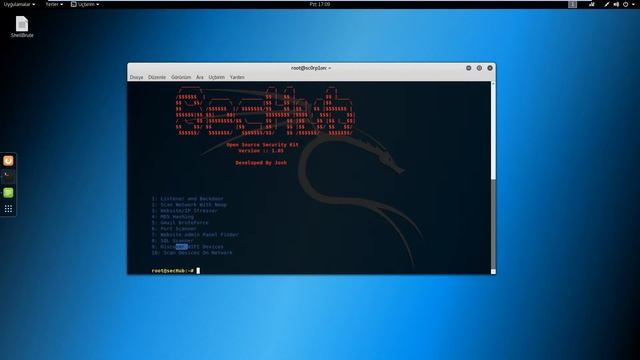Open the Uçbirim menu in terminal menubar
This screenshot has width=640, height=360.
pyautogui.click(x=216, y=77)
